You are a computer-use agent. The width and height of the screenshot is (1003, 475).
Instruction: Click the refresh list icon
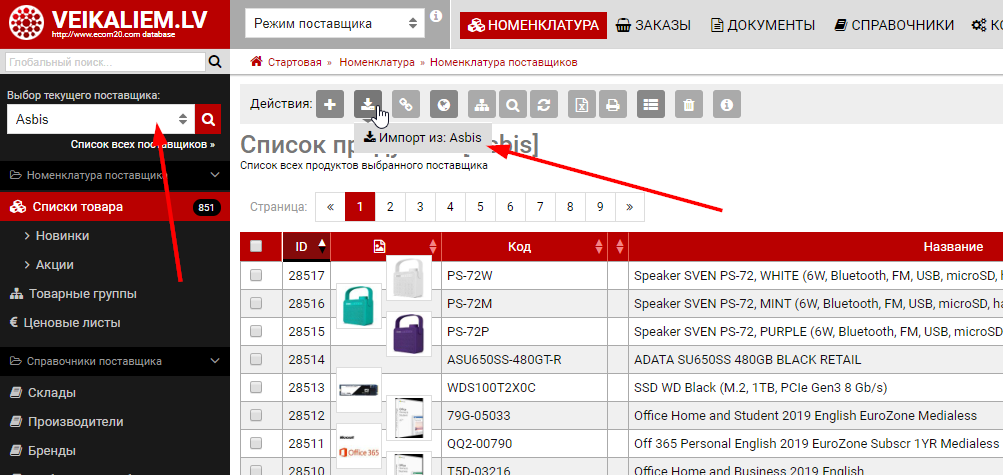(543, 103)
